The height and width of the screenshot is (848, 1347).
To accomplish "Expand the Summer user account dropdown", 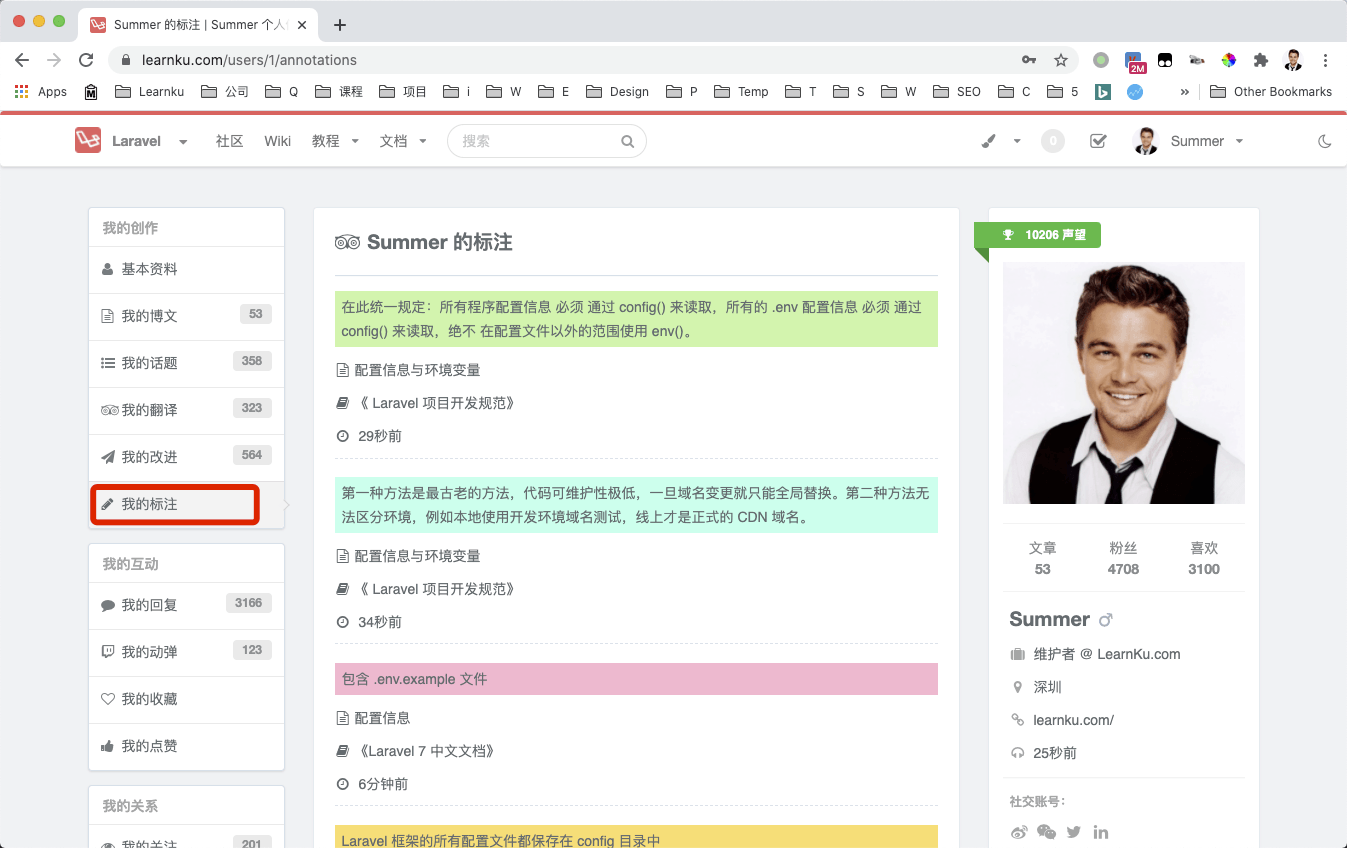I will click(1189, 141).
